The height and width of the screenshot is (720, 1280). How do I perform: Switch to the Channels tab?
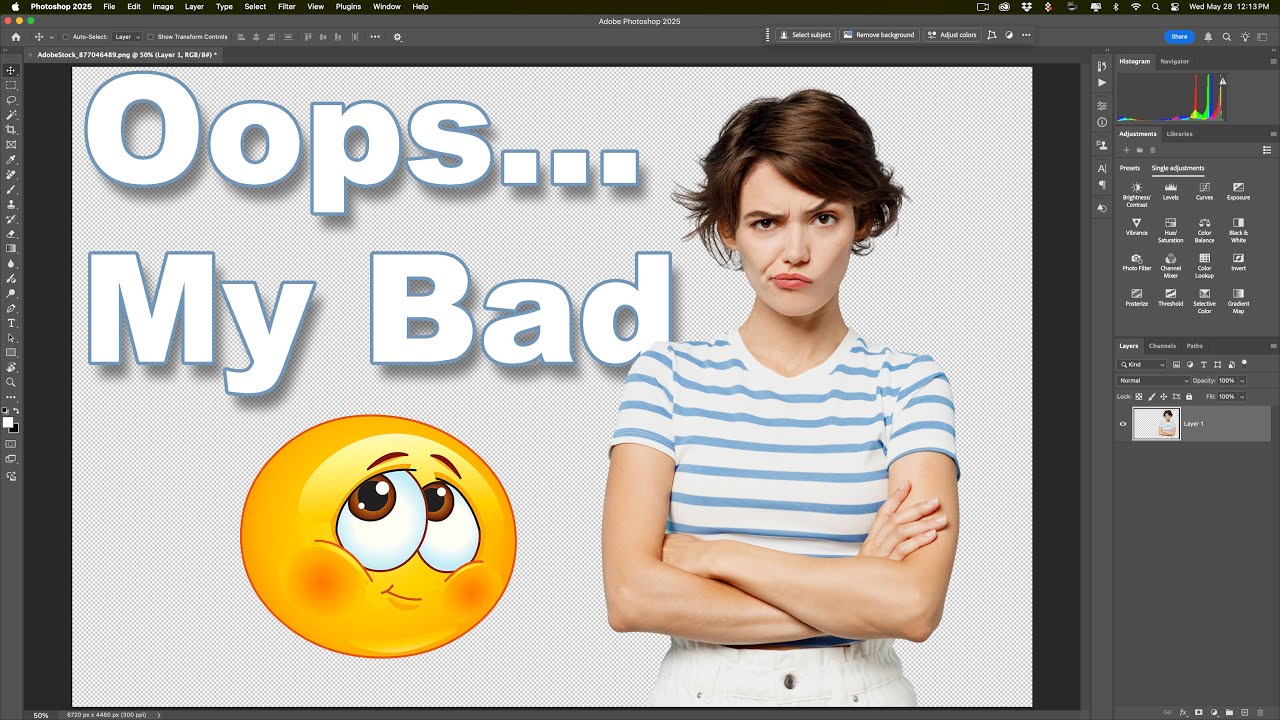1162,346
